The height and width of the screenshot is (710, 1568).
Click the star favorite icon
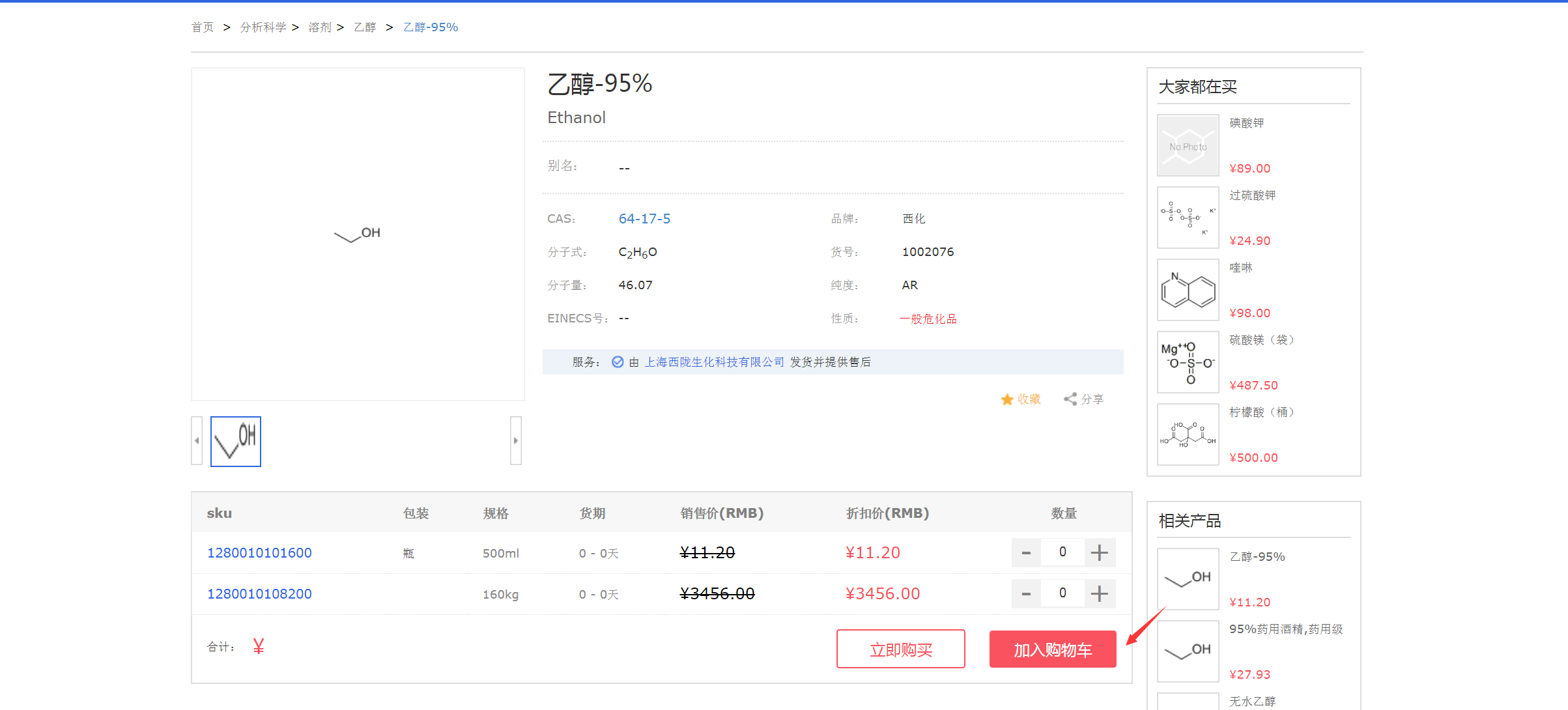(1007, 399)
